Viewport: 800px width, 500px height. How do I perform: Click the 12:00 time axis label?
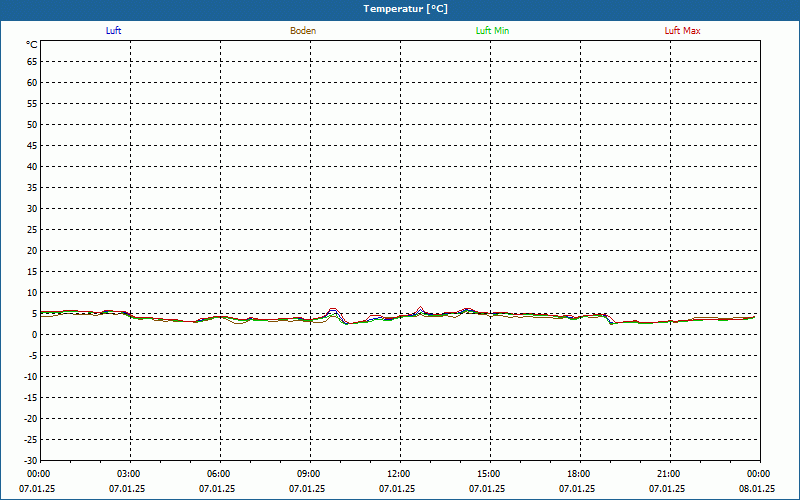(399, 474)
